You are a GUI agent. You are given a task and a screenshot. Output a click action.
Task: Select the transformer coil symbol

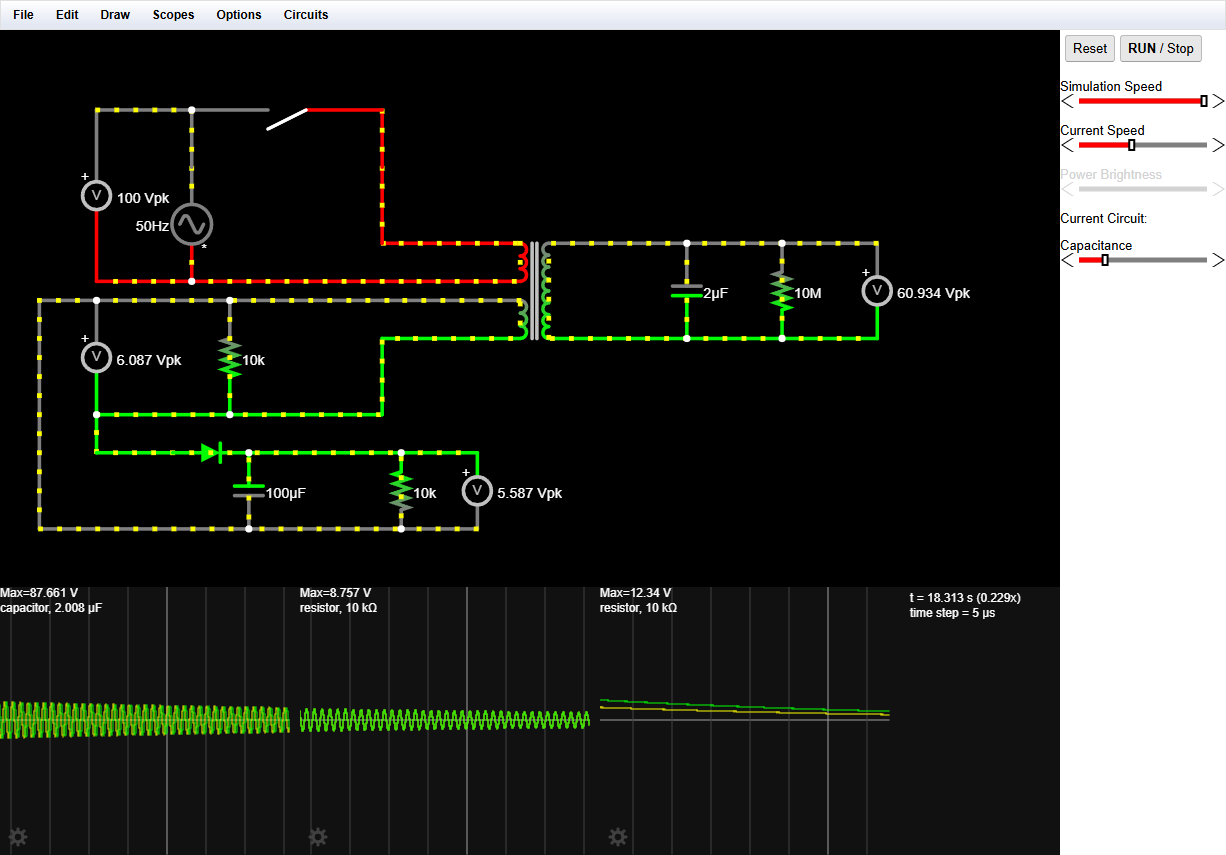[x=535, y=291]
